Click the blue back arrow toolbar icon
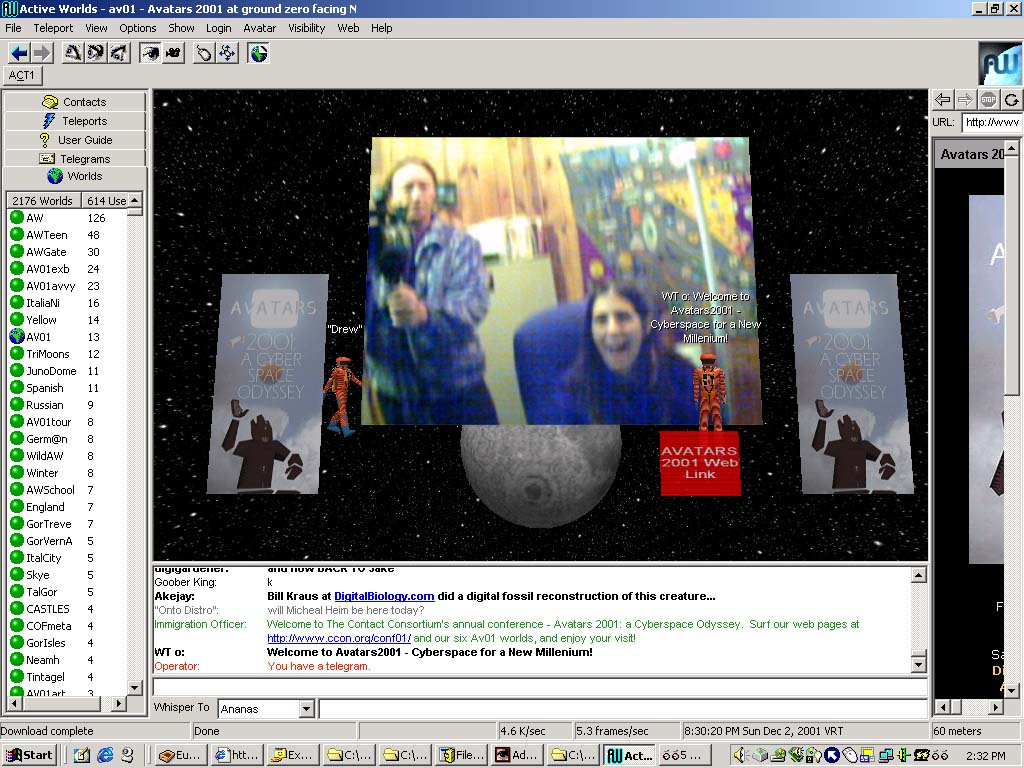Viewport: 1024px width, 768px height. pos(18,53)
